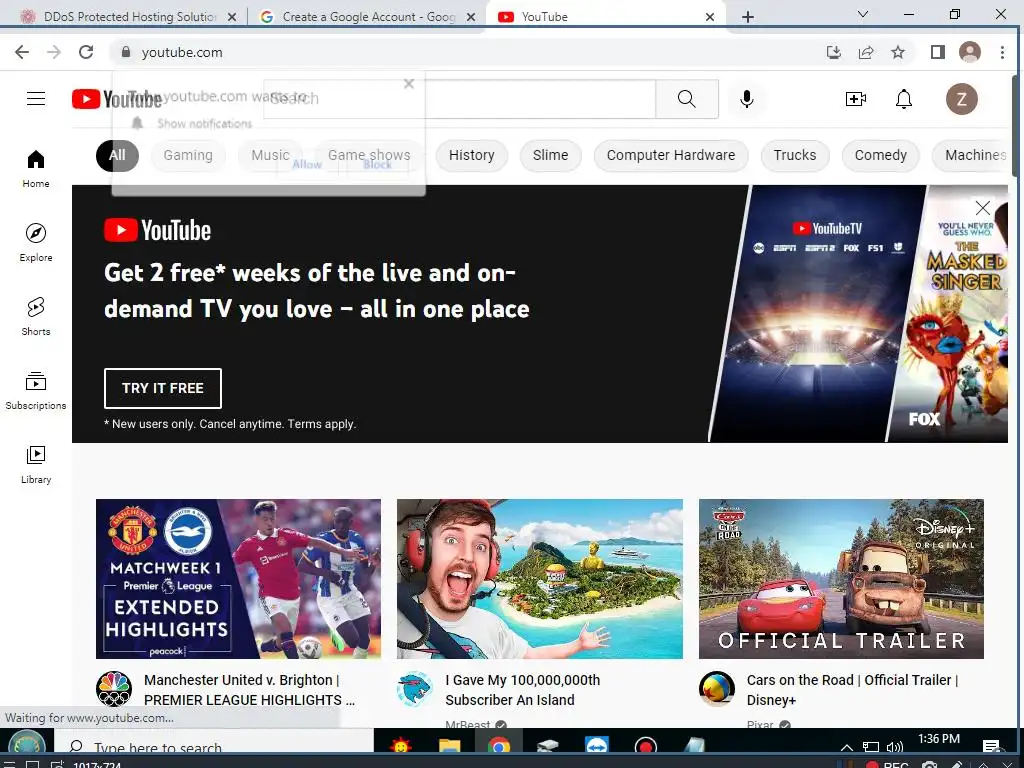The height and width of the screenshot is (768, 1024).
Task: Open Explore in the sidebar
Action: pos(36,242)
